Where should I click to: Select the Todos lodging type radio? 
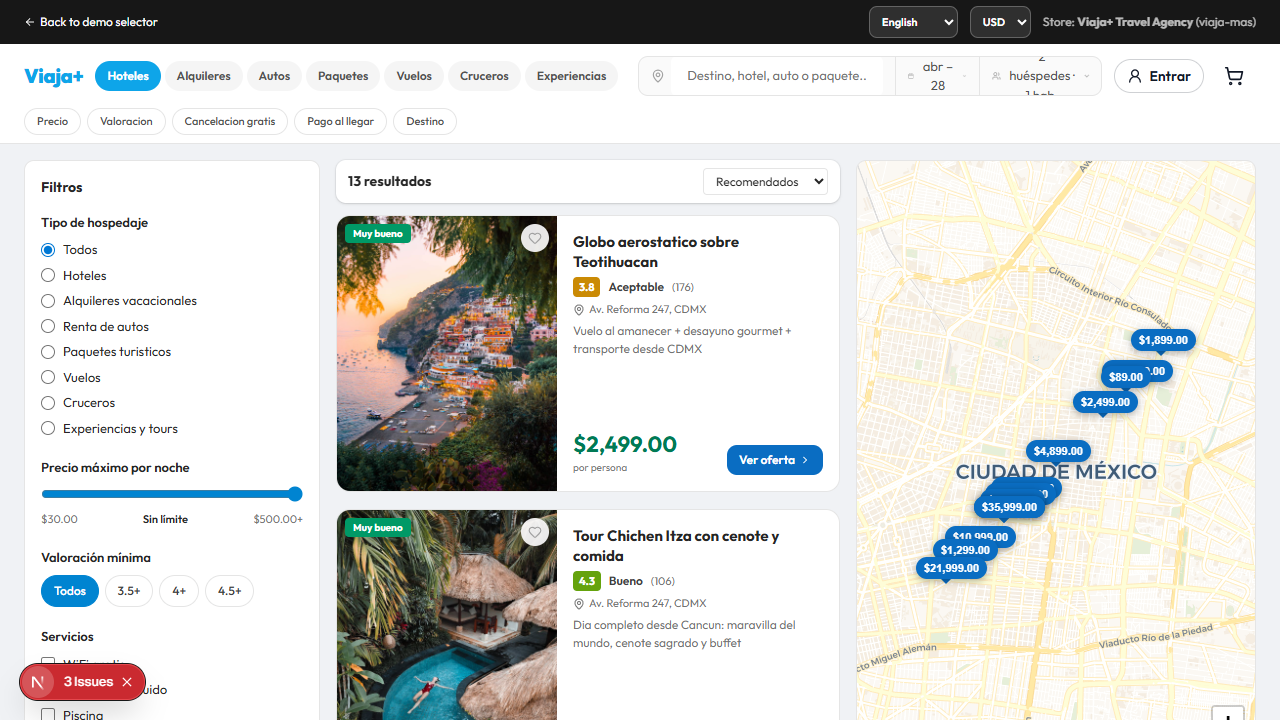pyautogui.click(x=48, y=250)
